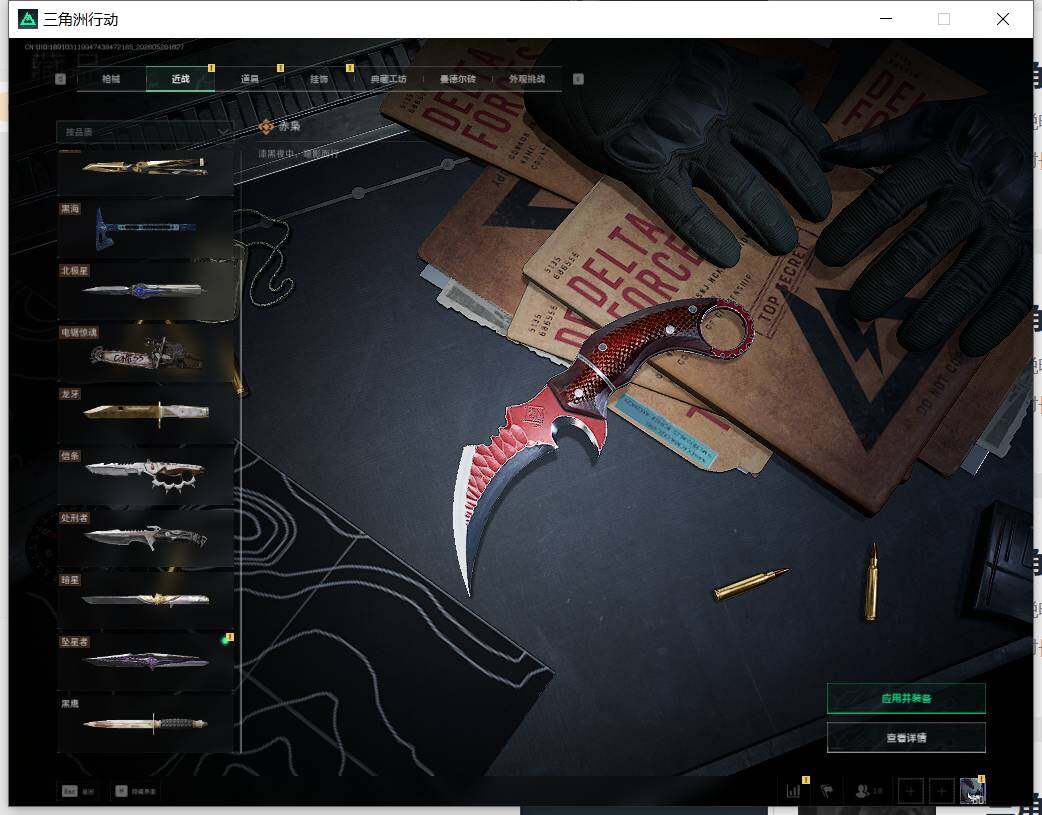The width and height of the screenshot is (1042, 815).
Task: Click the second plus squad slot
Action: pos(941,791)
